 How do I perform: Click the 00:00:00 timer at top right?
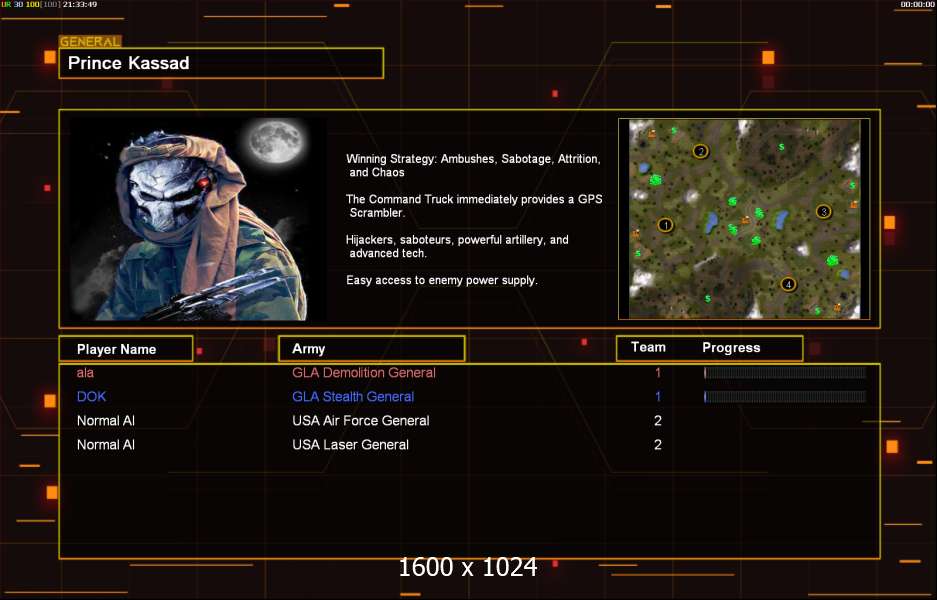tap(917, 4)
